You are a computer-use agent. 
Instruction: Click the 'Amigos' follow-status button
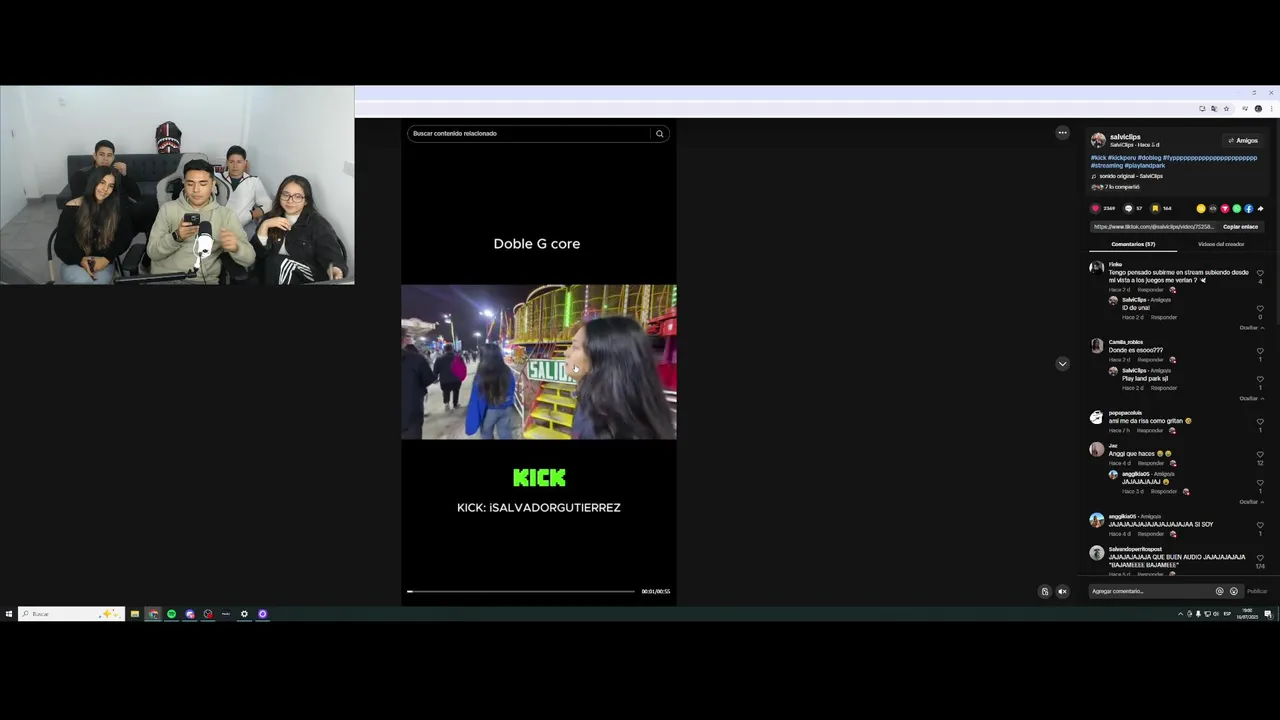1243,141
